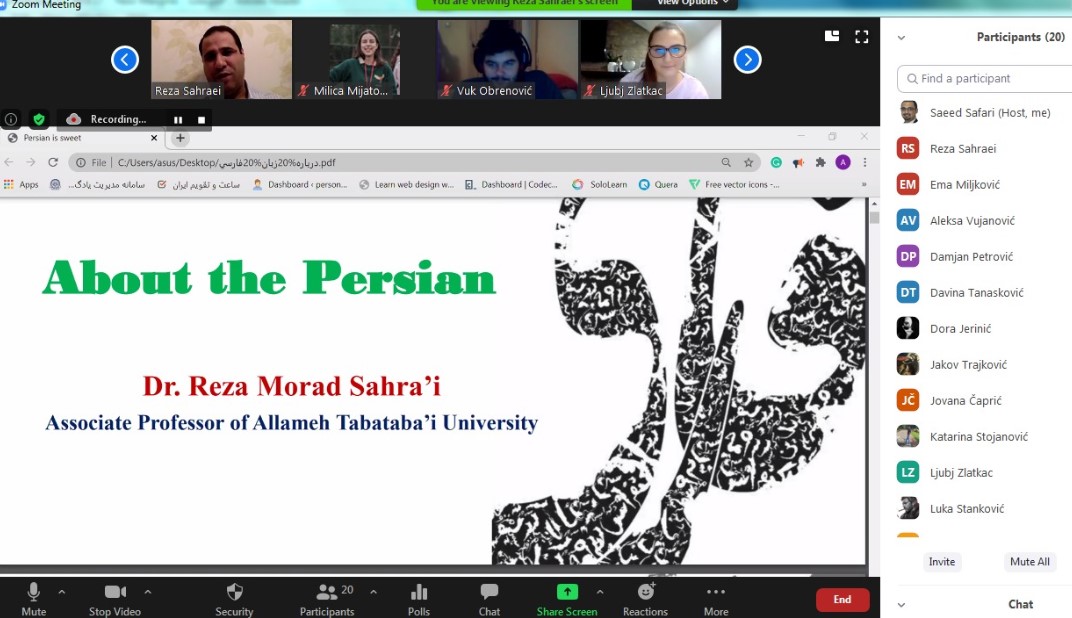Open the Chat bubble icon

pos(489,592)
